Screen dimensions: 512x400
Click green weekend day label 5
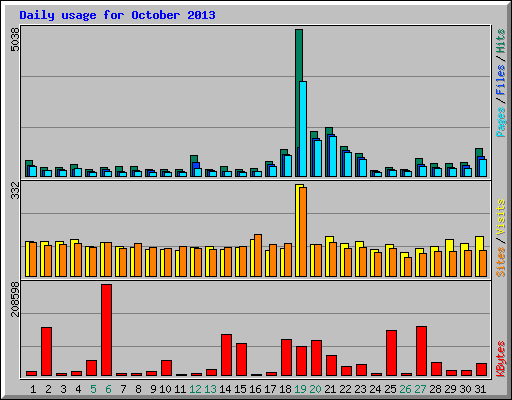[93, 389]
